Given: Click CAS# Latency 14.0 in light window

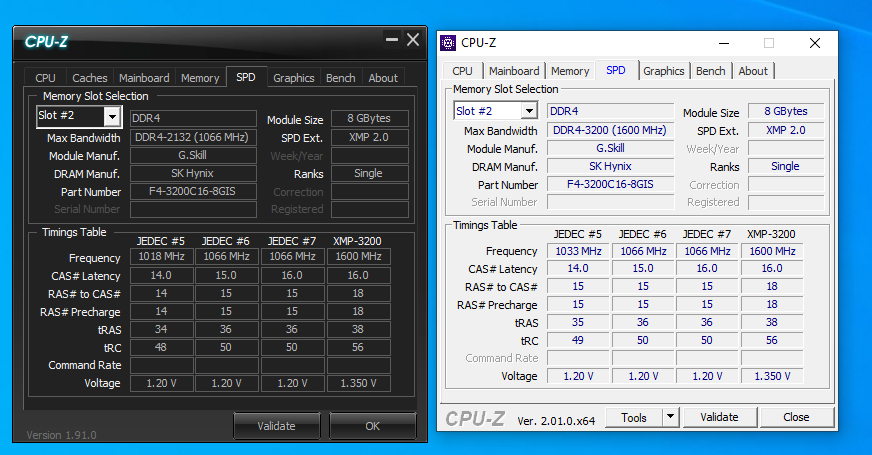Looking at the screenshot, I should tap(578, 269).
